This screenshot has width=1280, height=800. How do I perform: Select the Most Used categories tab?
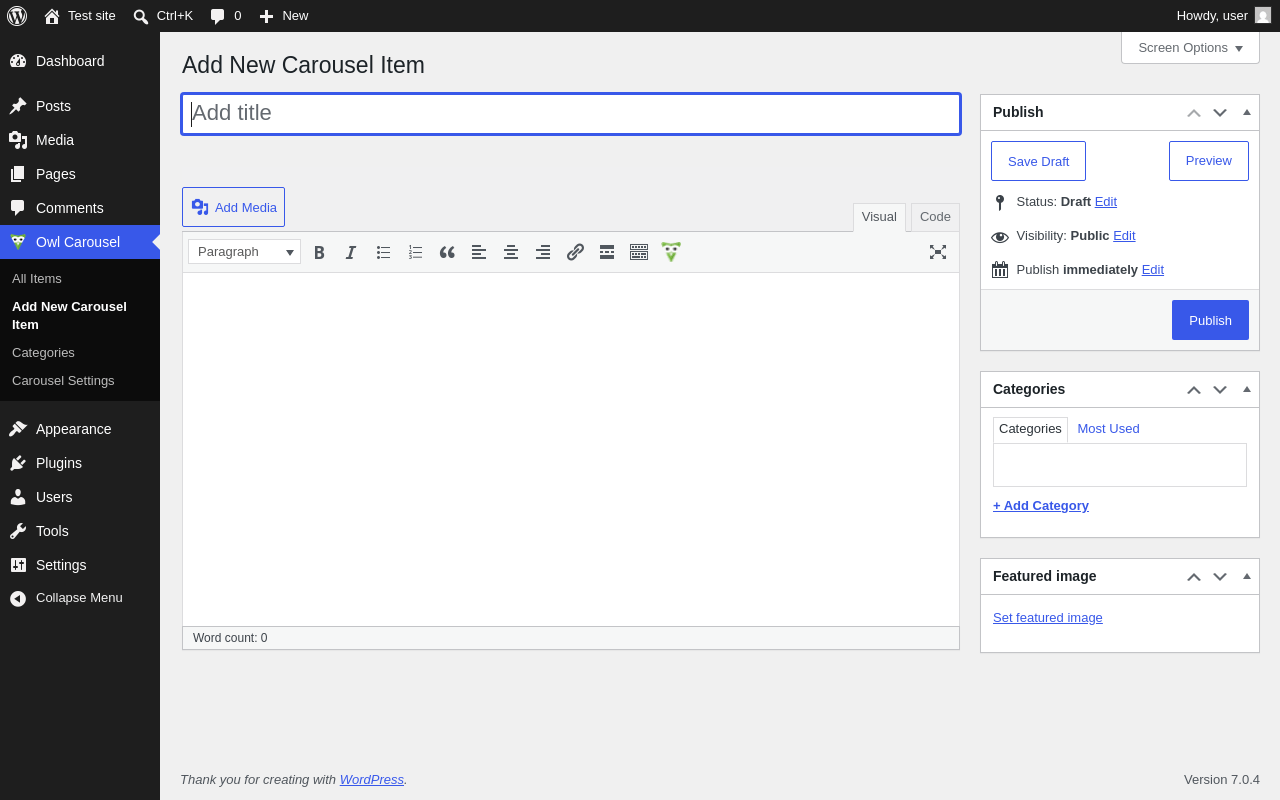(x=1108, y=429)
